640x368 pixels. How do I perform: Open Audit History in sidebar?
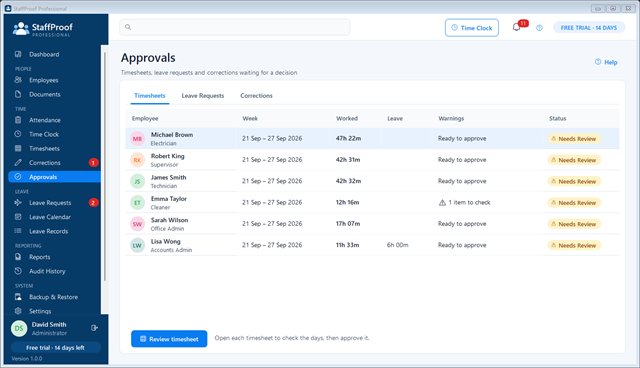[x=54, y=271]
